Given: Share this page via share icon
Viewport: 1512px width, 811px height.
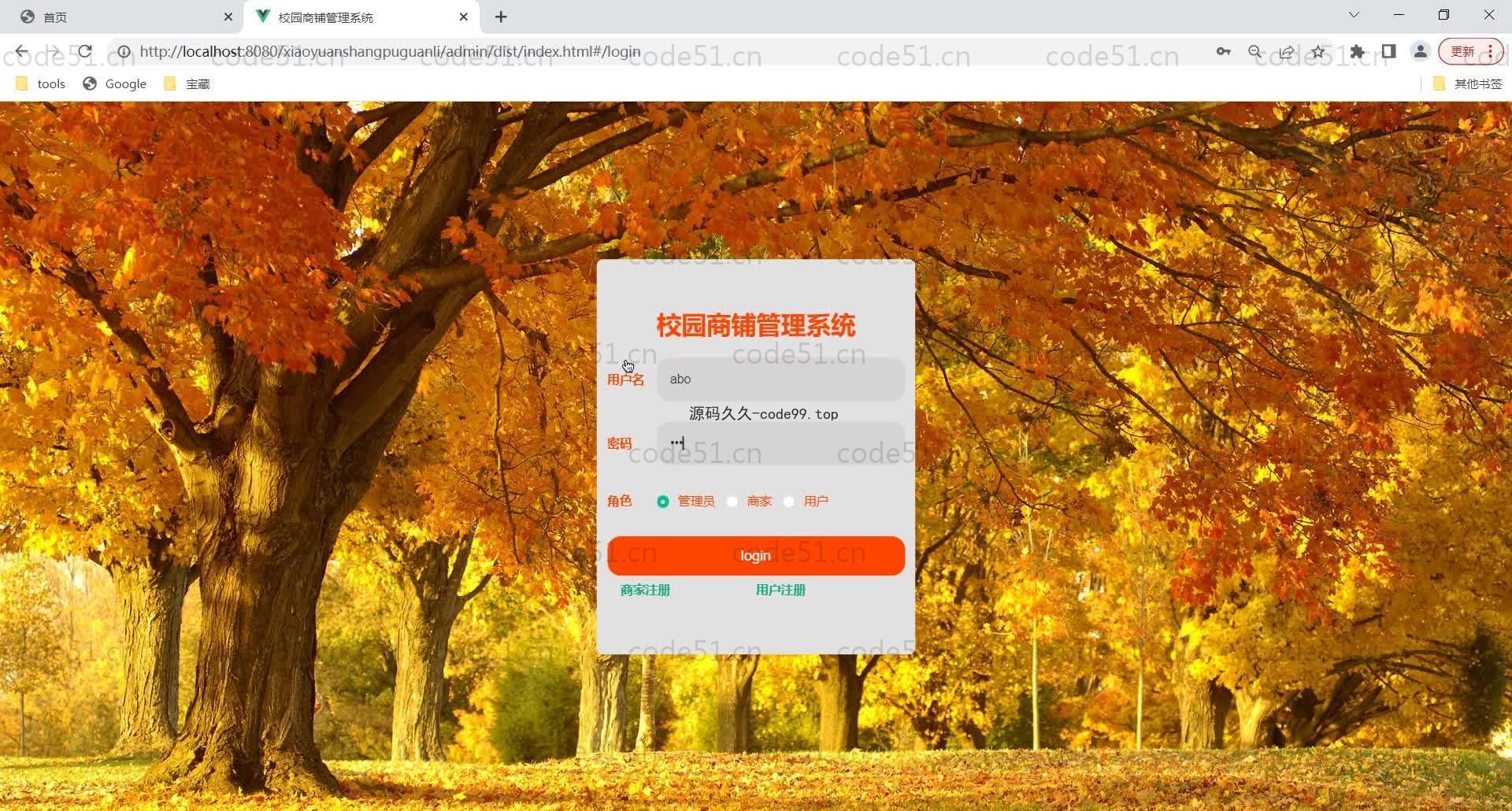Looking at the screenshot, I should [1286, 52].
